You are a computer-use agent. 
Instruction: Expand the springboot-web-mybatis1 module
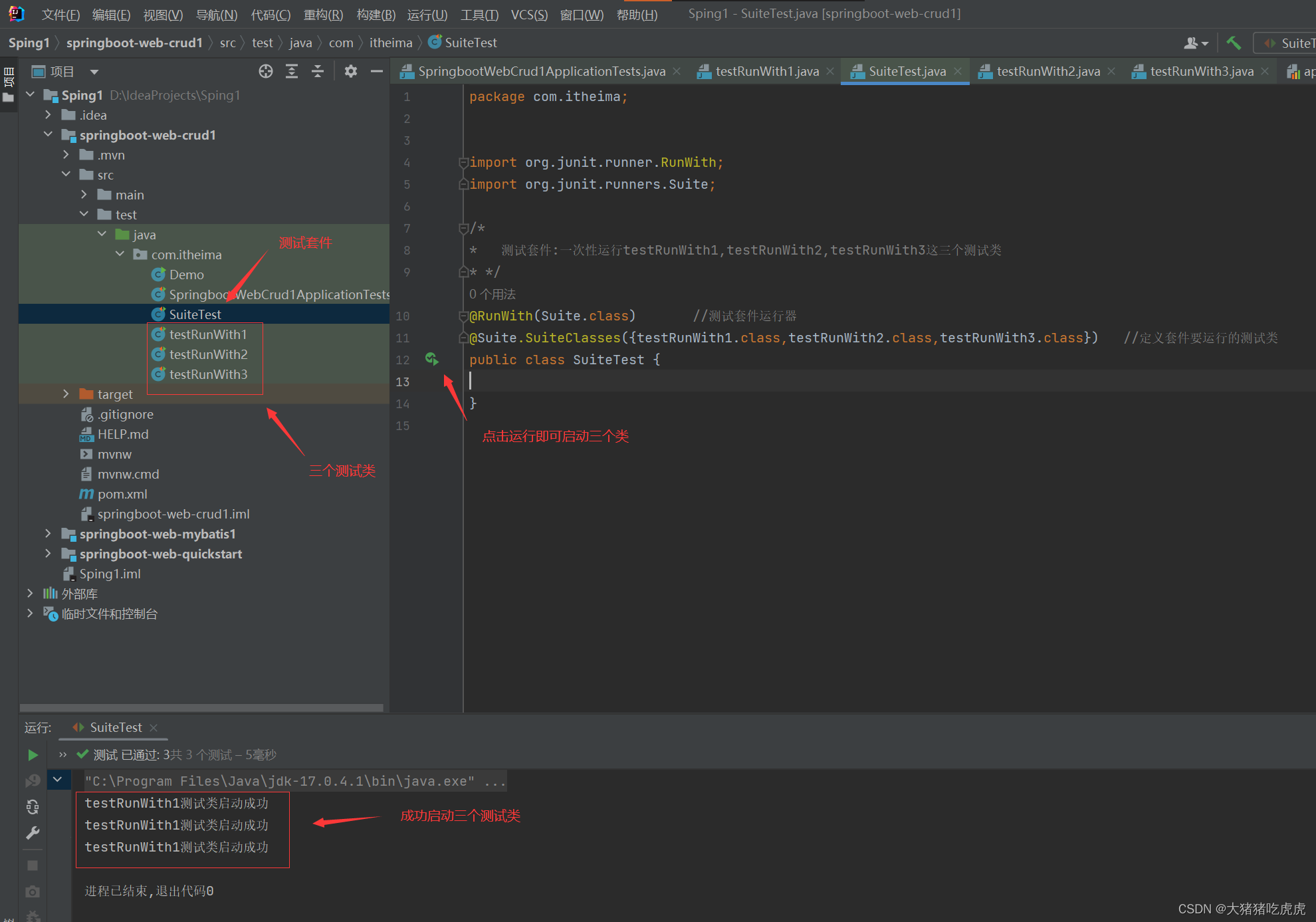(48, 534)
